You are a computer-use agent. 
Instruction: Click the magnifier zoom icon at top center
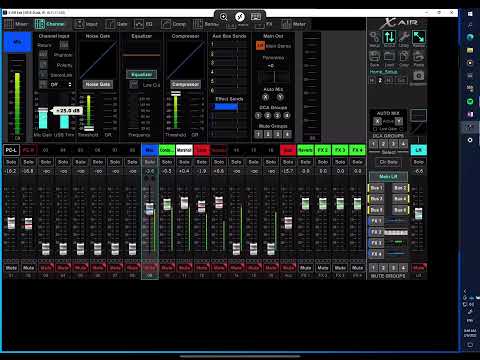point(224,17)
